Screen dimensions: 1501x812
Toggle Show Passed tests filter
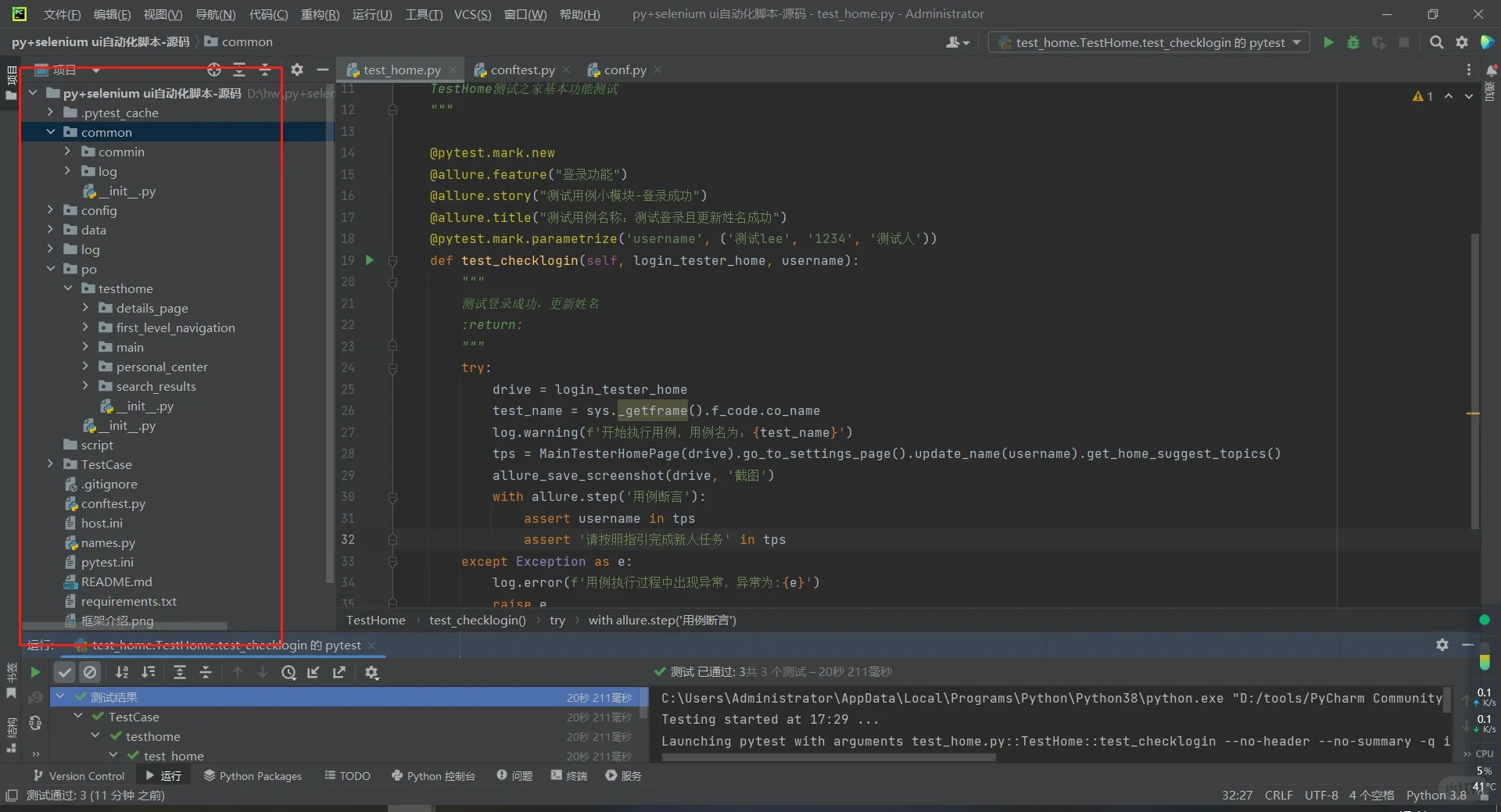65,673
